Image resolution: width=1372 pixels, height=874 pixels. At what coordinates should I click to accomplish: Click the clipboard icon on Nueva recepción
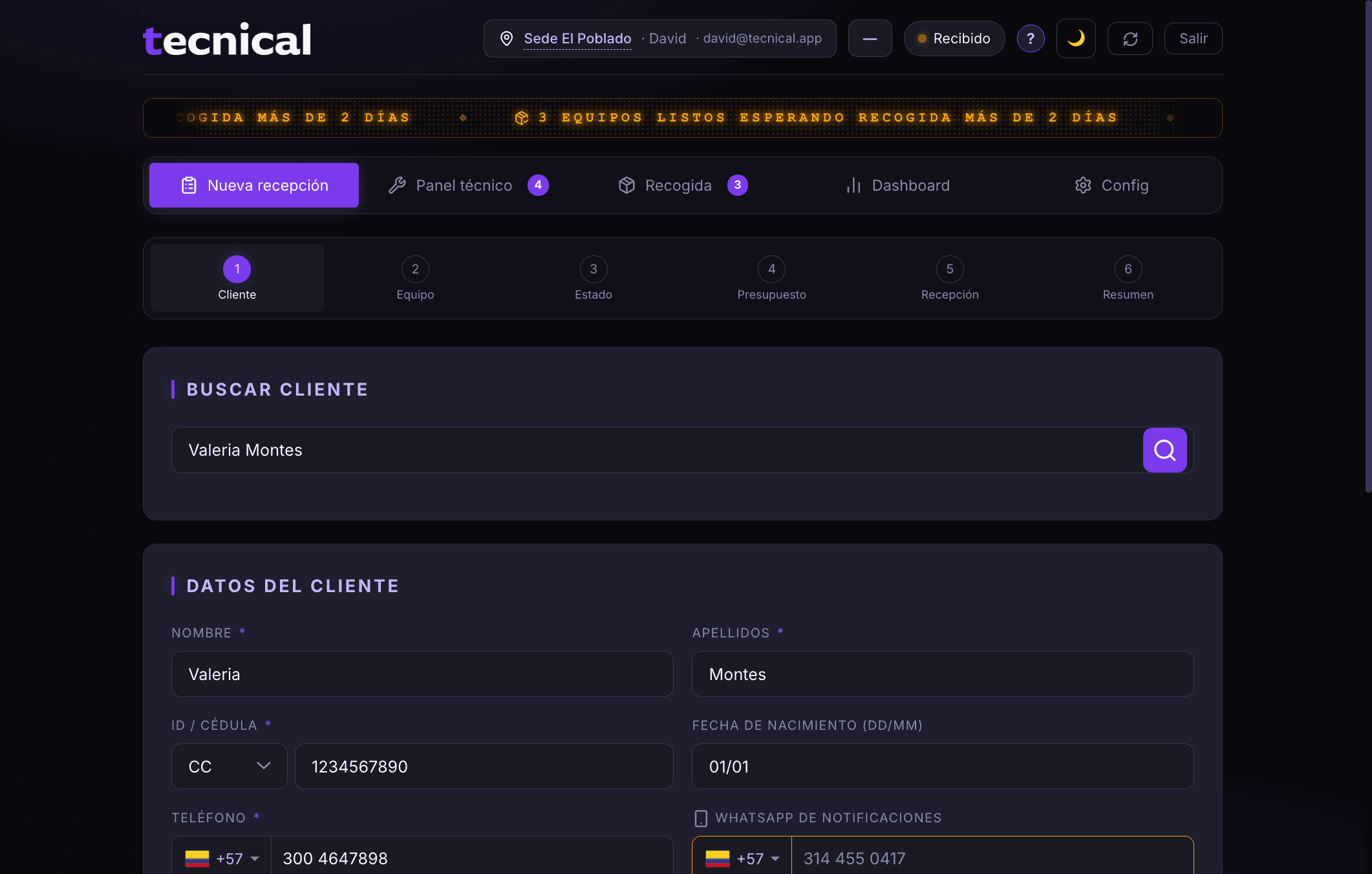188,185
